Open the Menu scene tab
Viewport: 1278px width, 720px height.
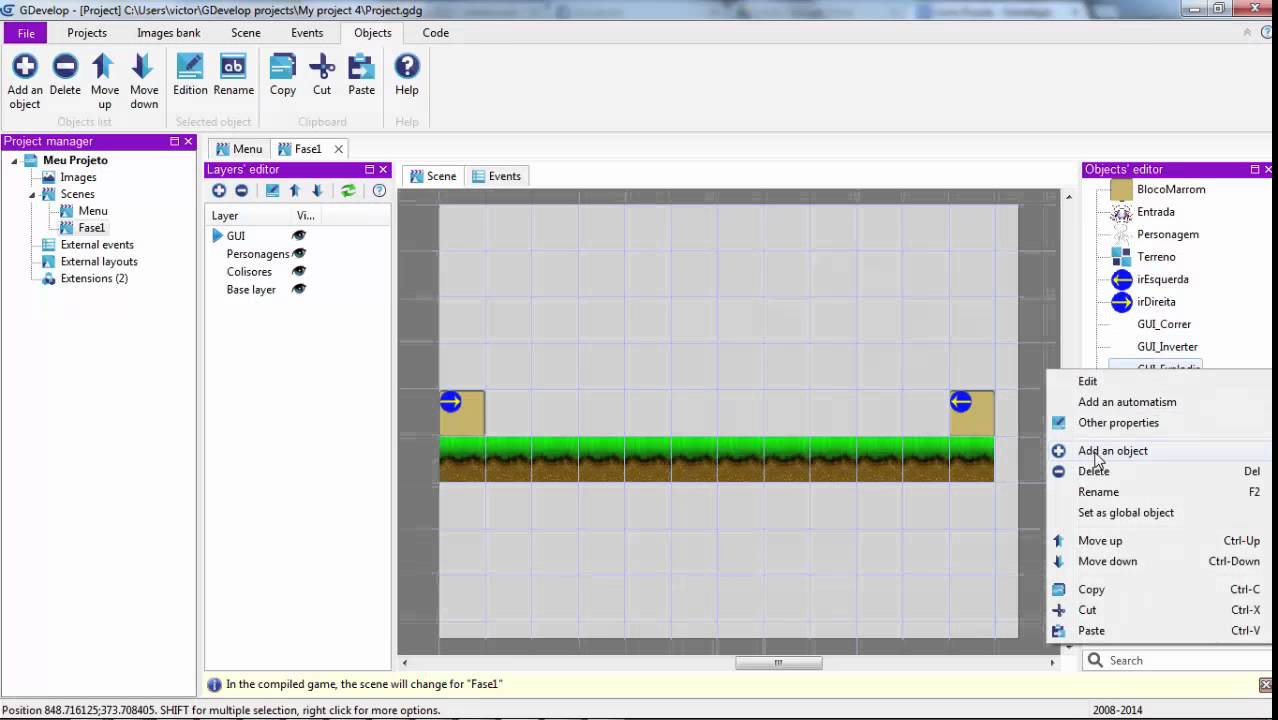click(x=238, y=149)
